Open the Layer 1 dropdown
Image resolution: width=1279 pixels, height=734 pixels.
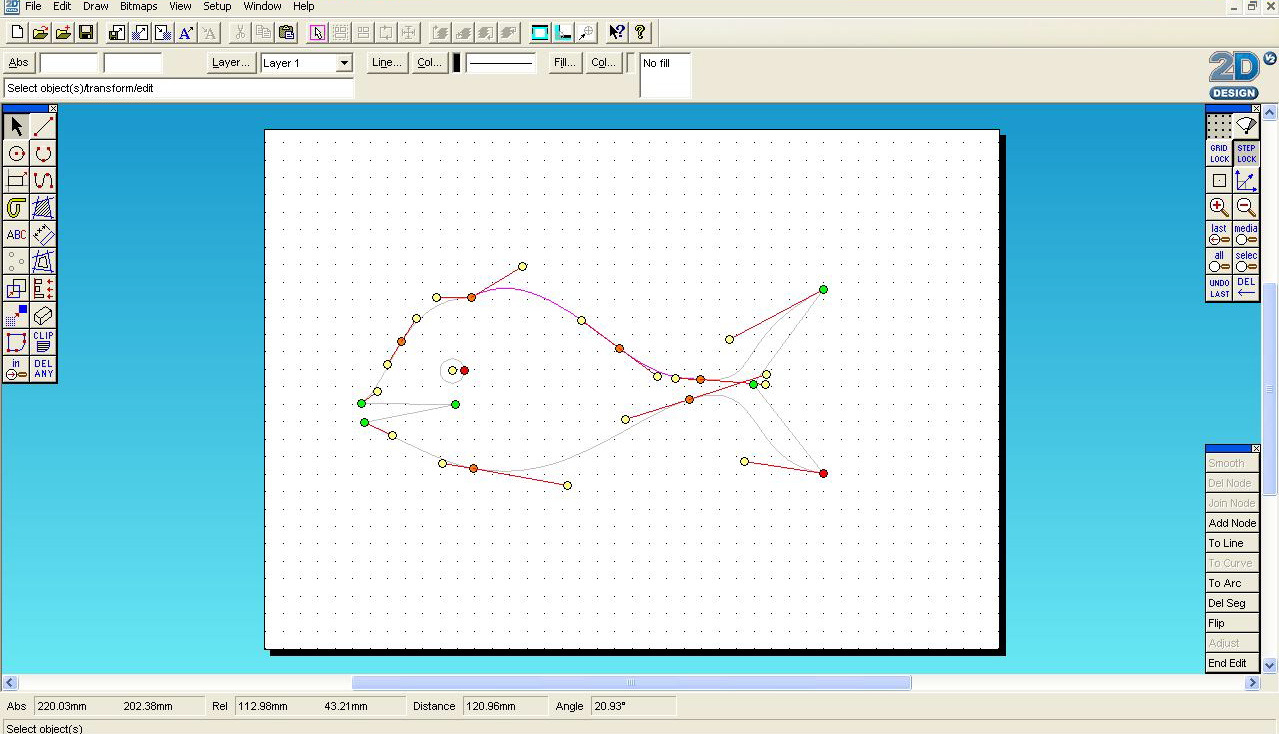click(342, 62)
